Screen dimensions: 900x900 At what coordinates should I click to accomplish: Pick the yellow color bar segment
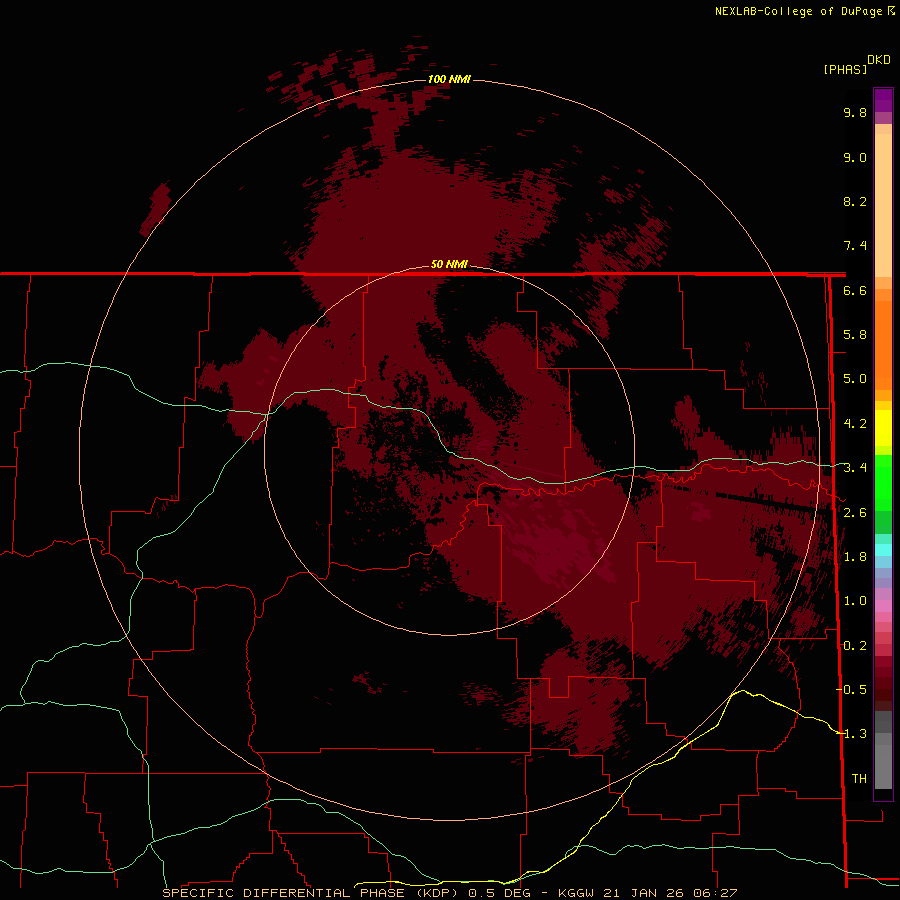click(883, 428)
